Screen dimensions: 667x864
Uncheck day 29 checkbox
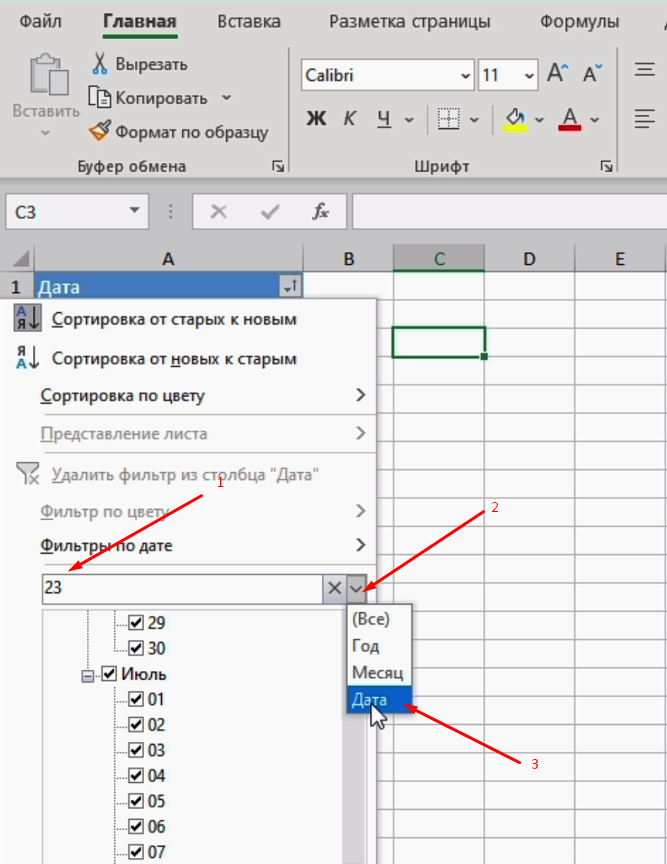(x=136, y=623)
